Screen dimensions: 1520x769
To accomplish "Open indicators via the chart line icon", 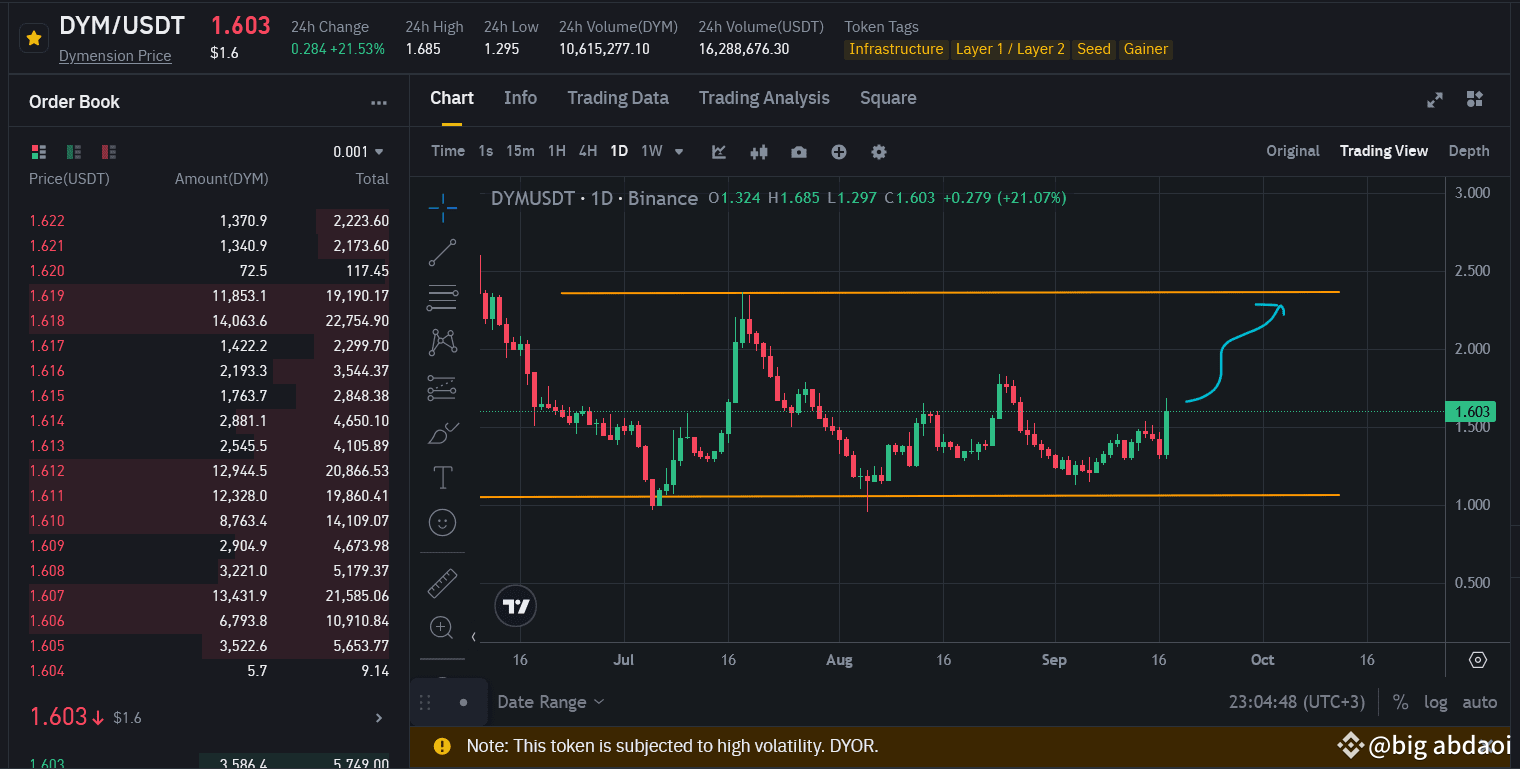I will pos(718,151).
